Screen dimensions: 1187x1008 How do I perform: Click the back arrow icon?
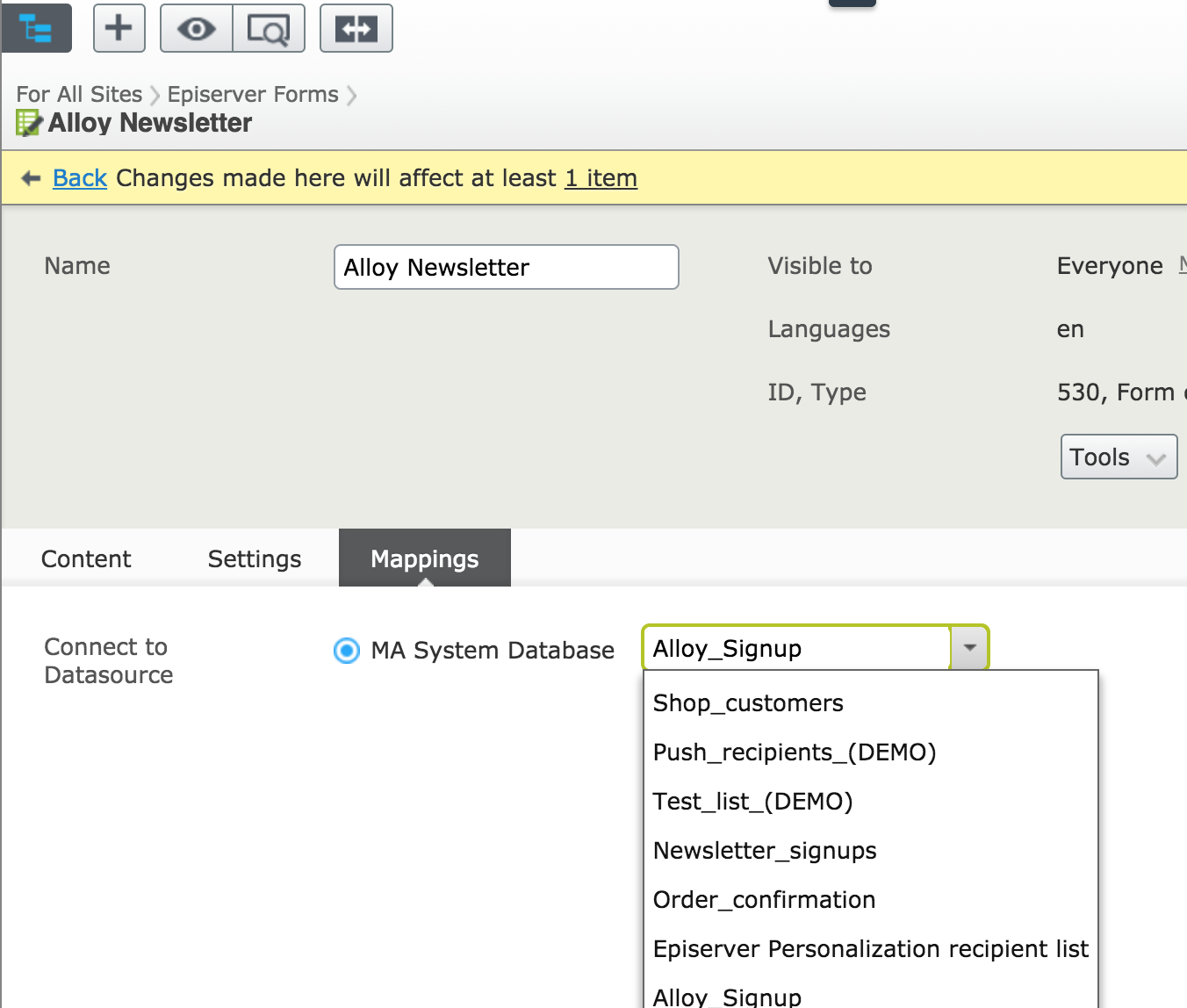31,178
